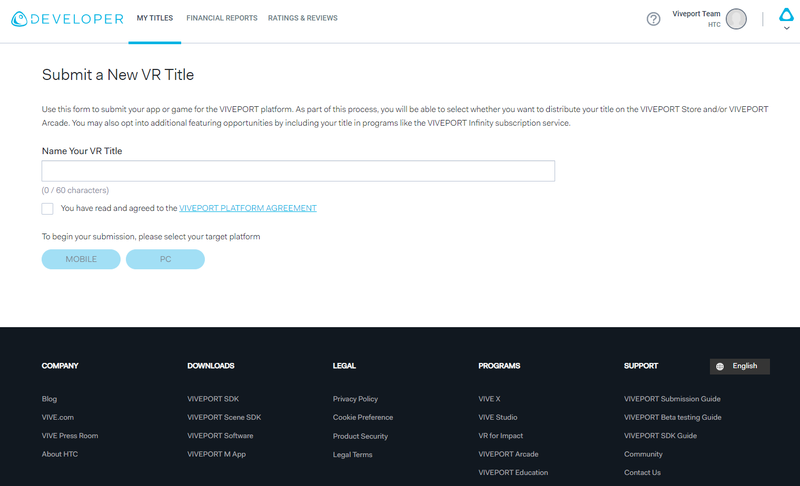Open the VIVEPORT Scene SDK link
This screenshot has width=800, height=486.
click(224, 417)
